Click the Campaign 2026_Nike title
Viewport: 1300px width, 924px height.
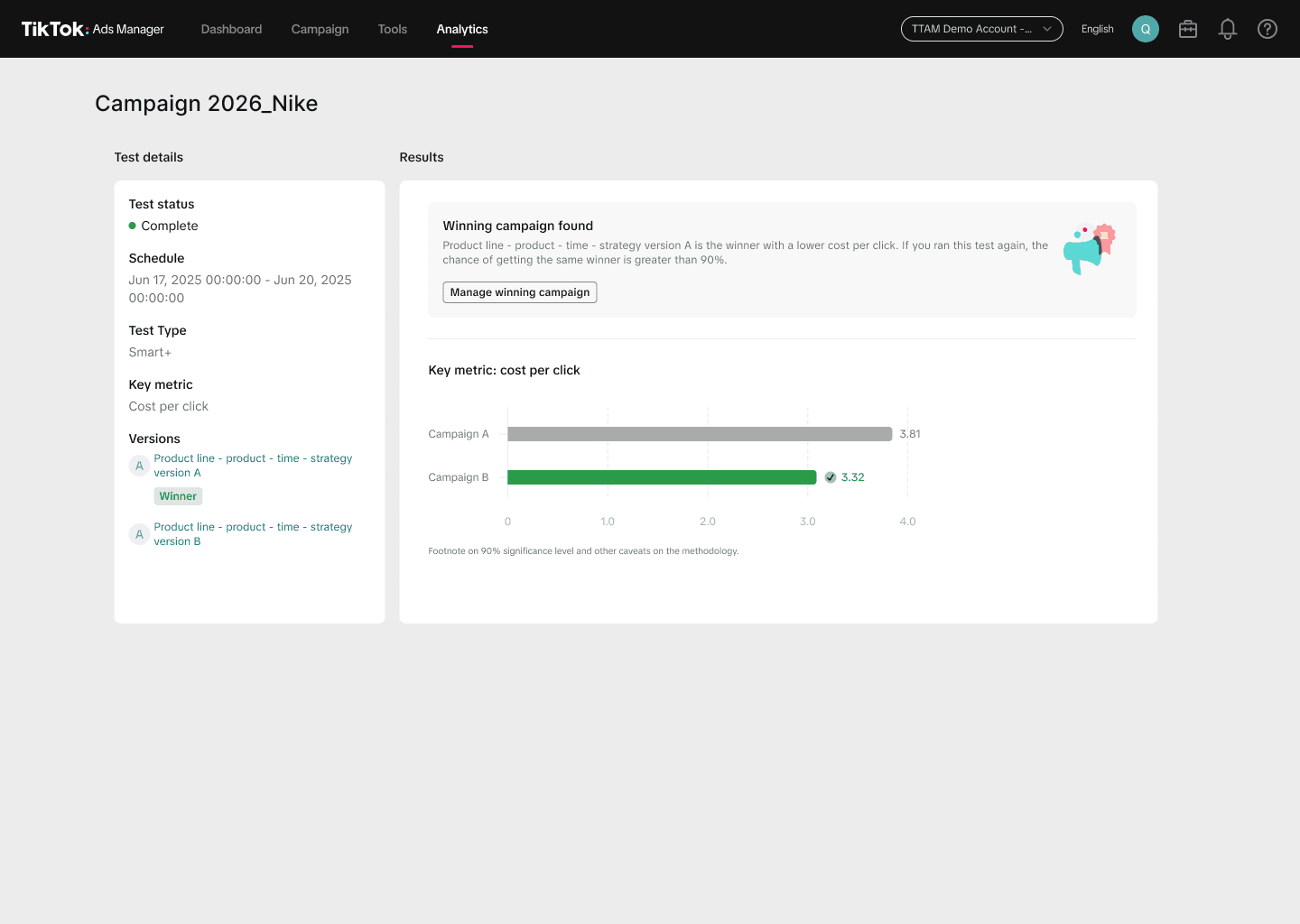point(207,104)
